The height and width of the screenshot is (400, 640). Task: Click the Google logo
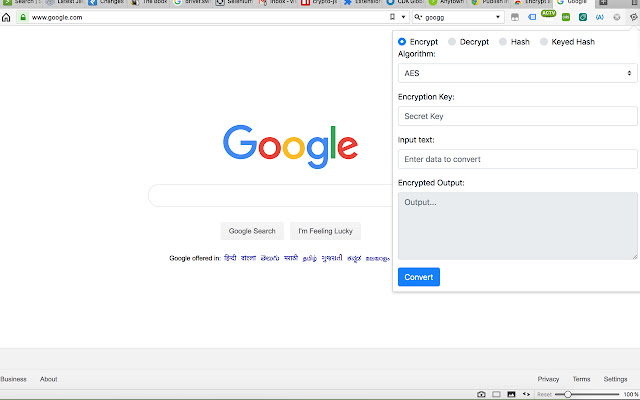pyautogui.click(x=290, y=146)
